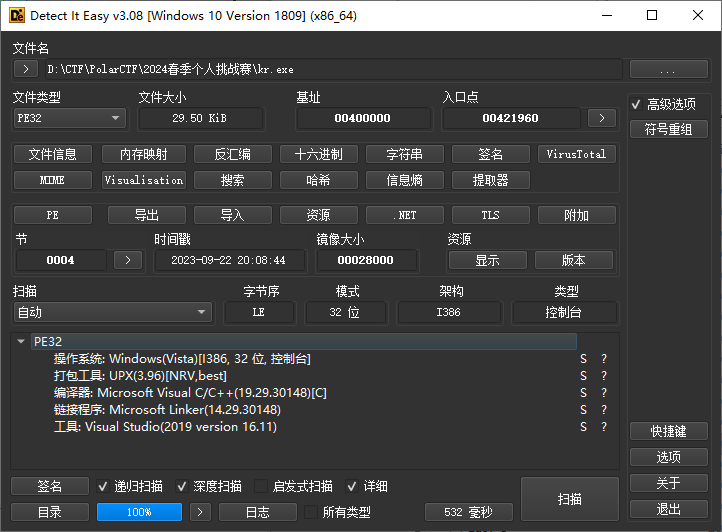This screenshot has height=532, width=722.
Task: Enable the 启发式扫描 checkbox
Action: [x=261, y=486]
